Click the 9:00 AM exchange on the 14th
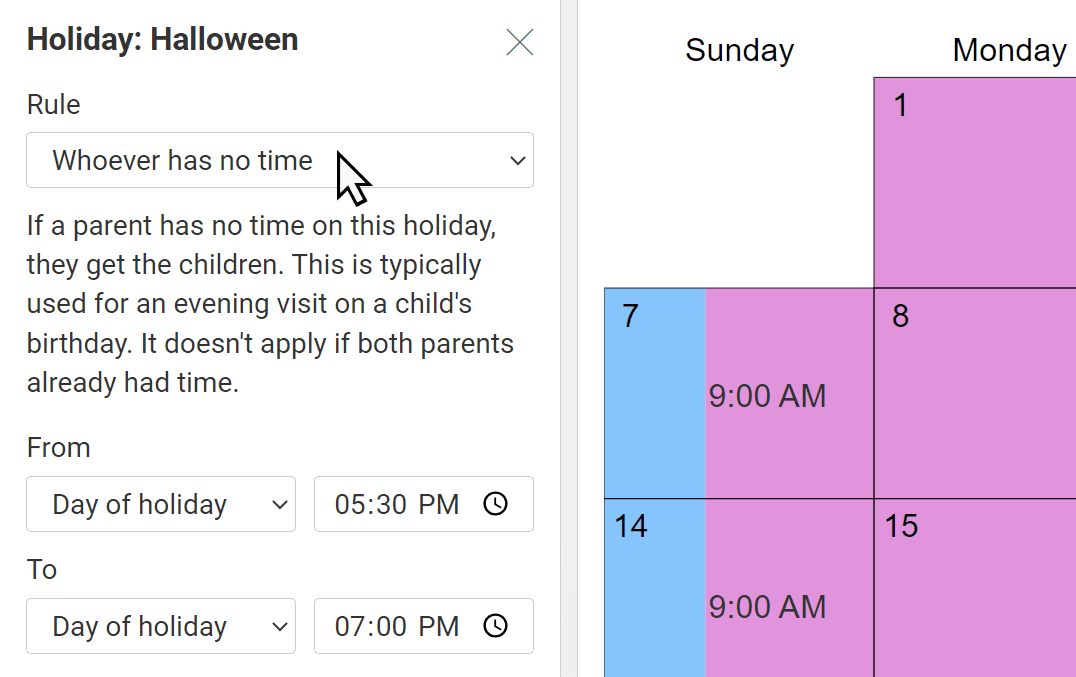 pos(767,607)
